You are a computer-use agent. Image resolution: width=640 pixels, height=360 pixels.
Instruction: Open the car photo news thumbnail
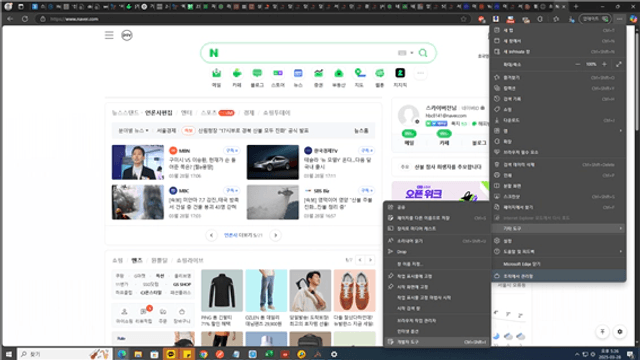click(x=273, y=162)
